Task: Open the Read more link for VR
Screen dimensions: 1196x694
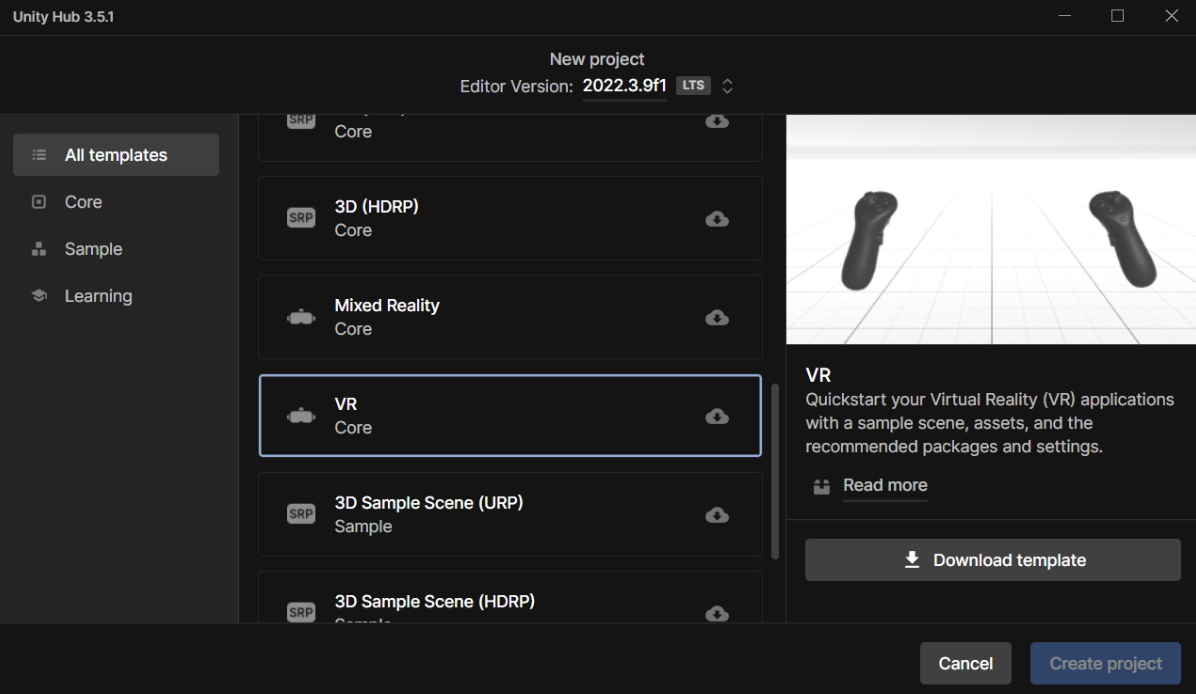Action: [x=884, y=485]
